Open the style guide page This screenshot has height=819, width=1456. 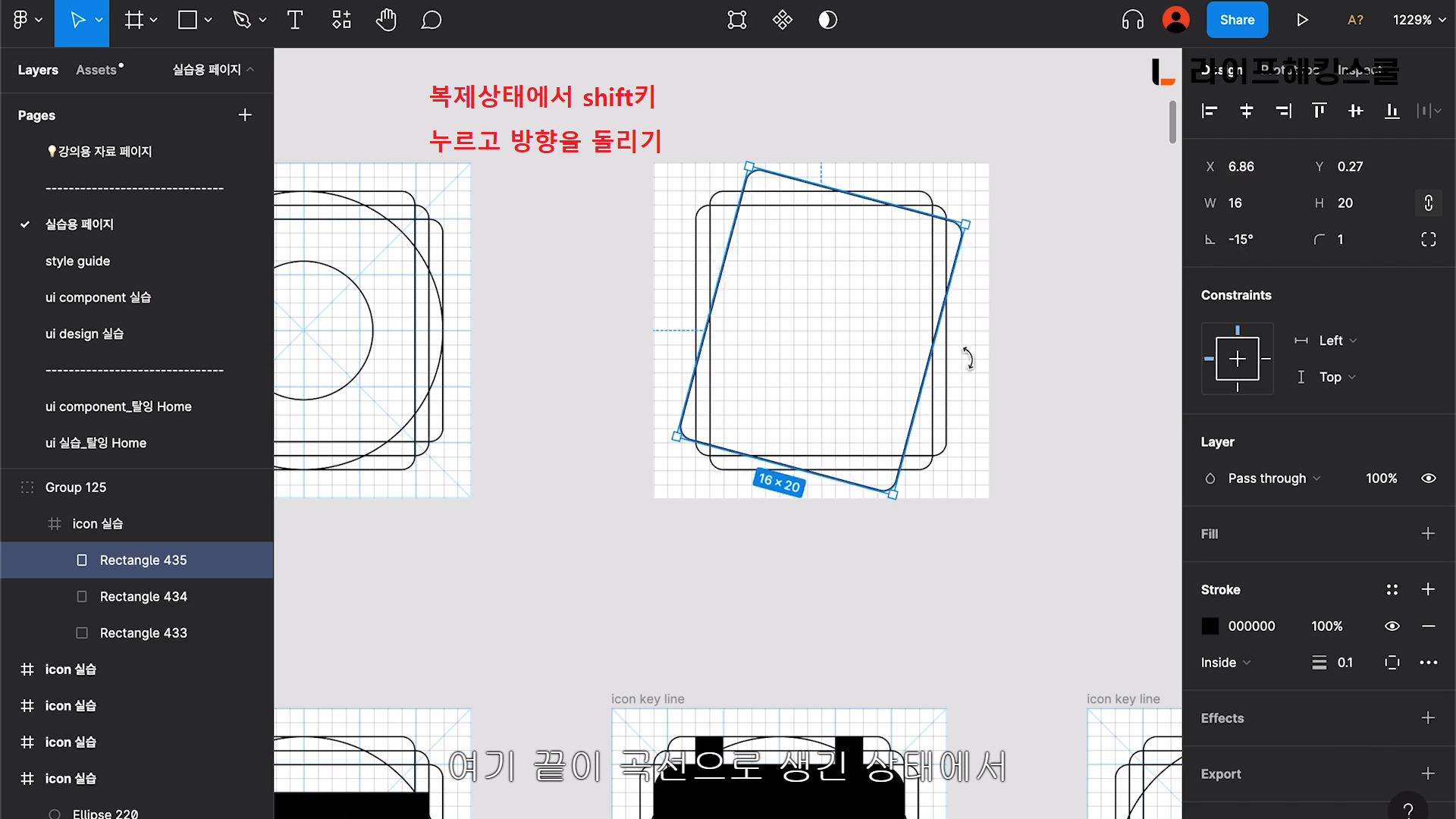click(77, 261)
